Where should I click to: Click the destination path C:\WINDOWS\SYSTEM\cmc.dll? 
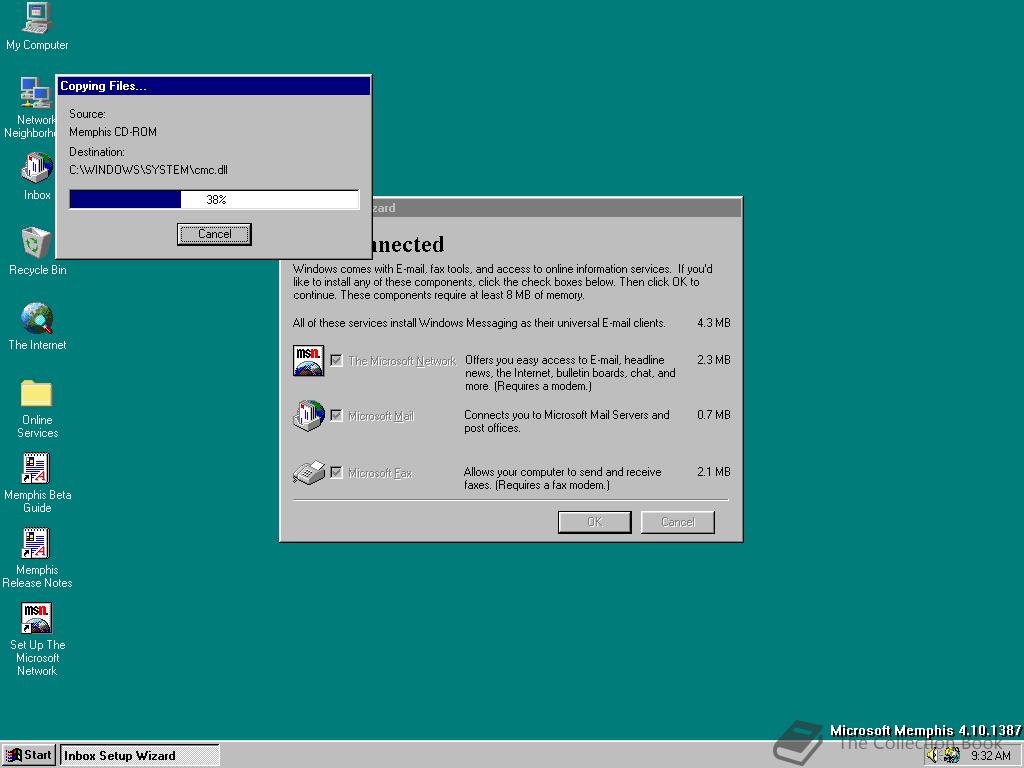148,170
